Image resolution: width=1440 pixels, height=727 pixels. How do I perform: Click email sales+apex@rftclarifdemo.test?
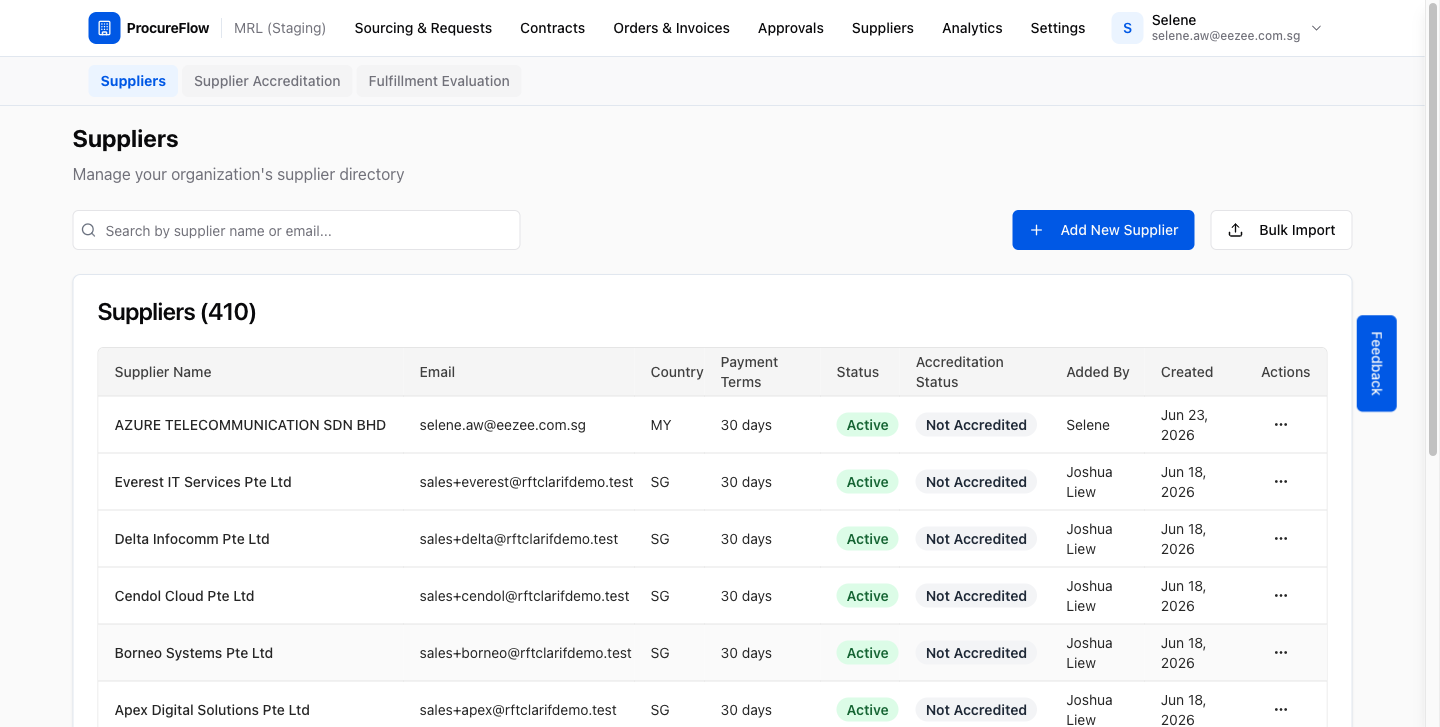tap(518, 710)
